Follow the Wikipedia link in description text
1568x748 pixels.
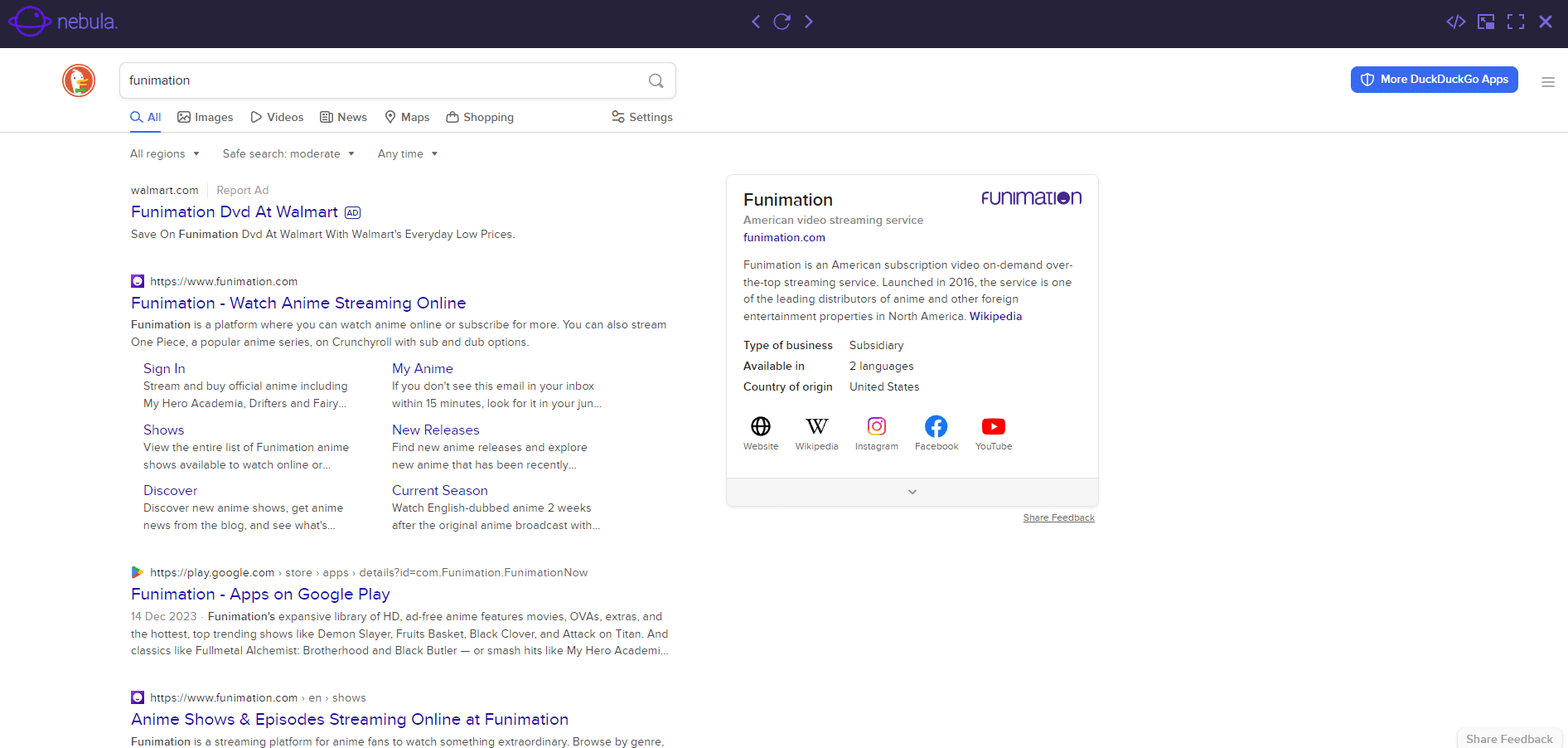(x=995, y=316)
